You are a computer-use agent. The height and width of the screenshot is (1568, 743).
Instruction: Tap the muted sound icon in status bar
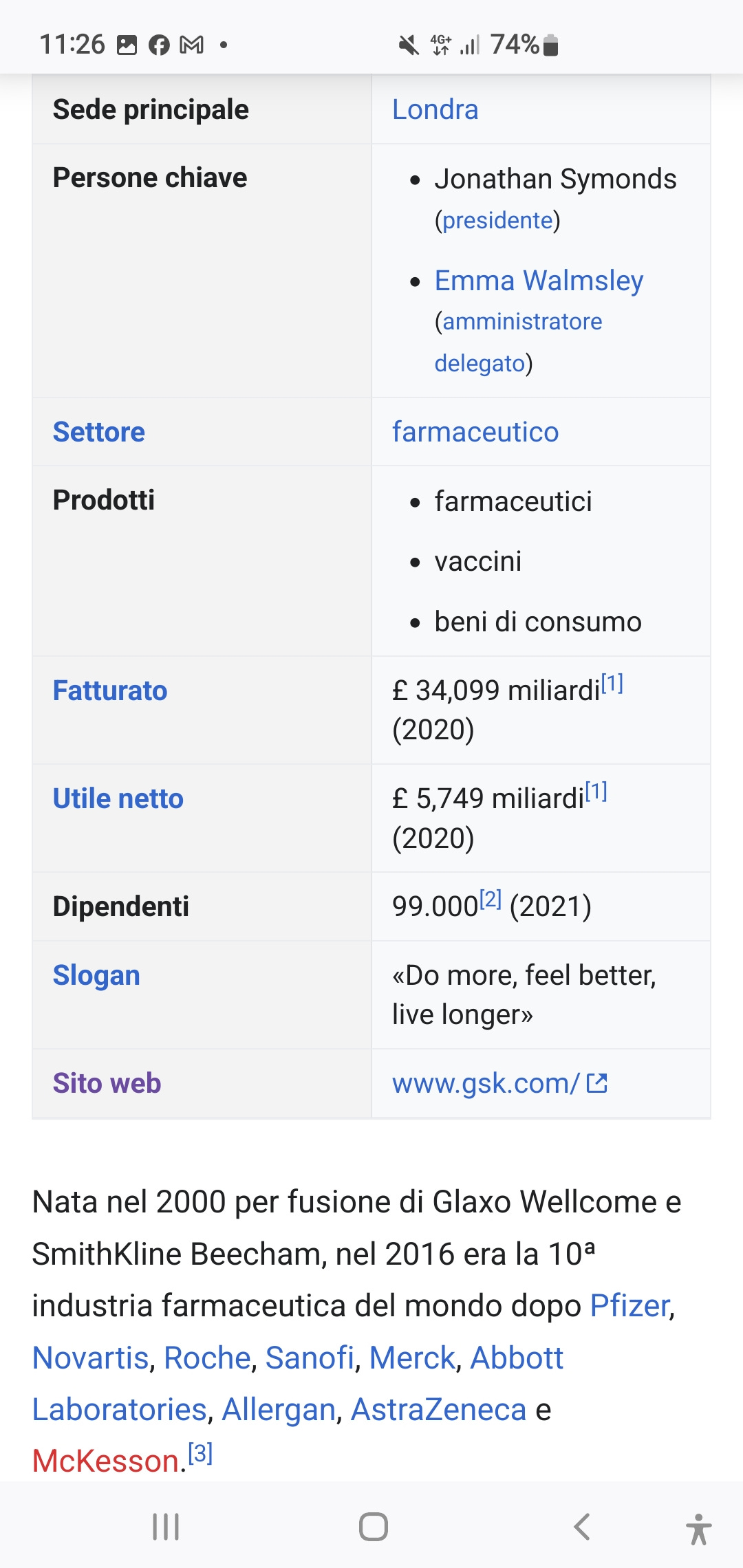pyautogui.click(x=409, y=45)
